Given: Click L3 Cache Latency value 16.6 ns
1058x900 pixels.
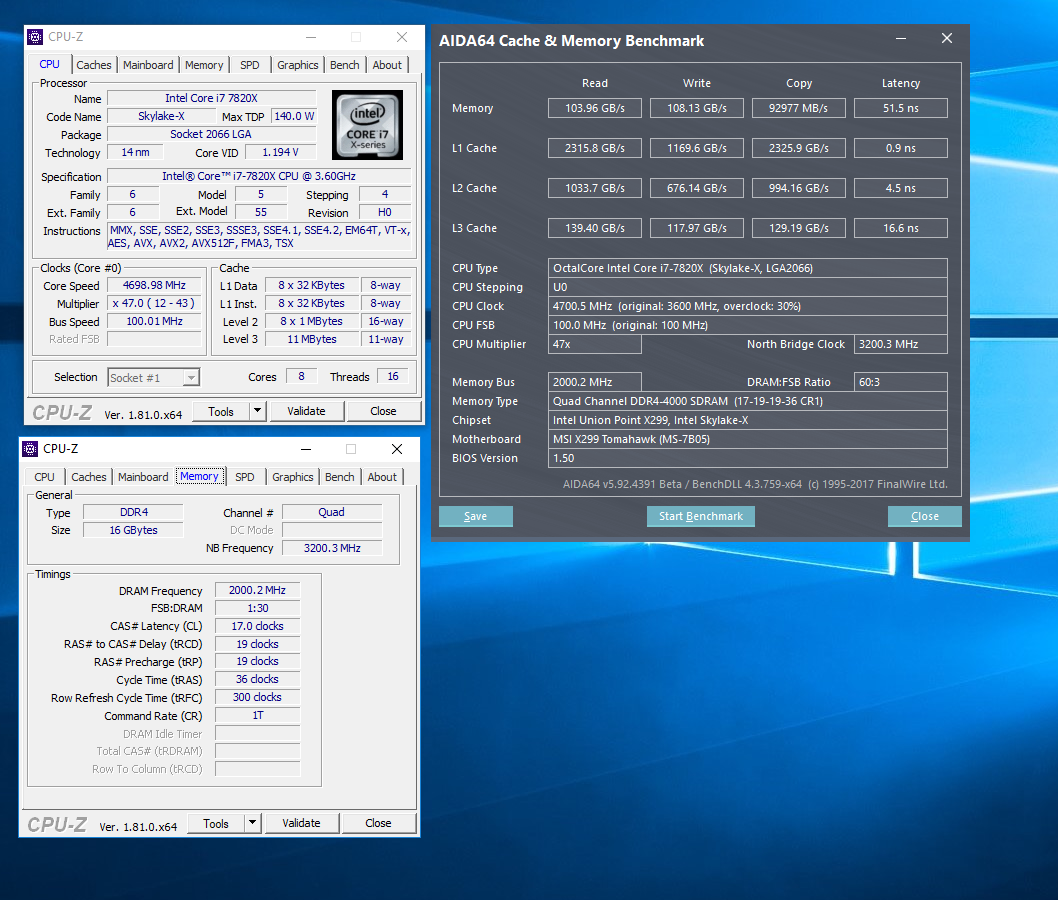Looking at the screenshot, I should (x=901, y=228).
